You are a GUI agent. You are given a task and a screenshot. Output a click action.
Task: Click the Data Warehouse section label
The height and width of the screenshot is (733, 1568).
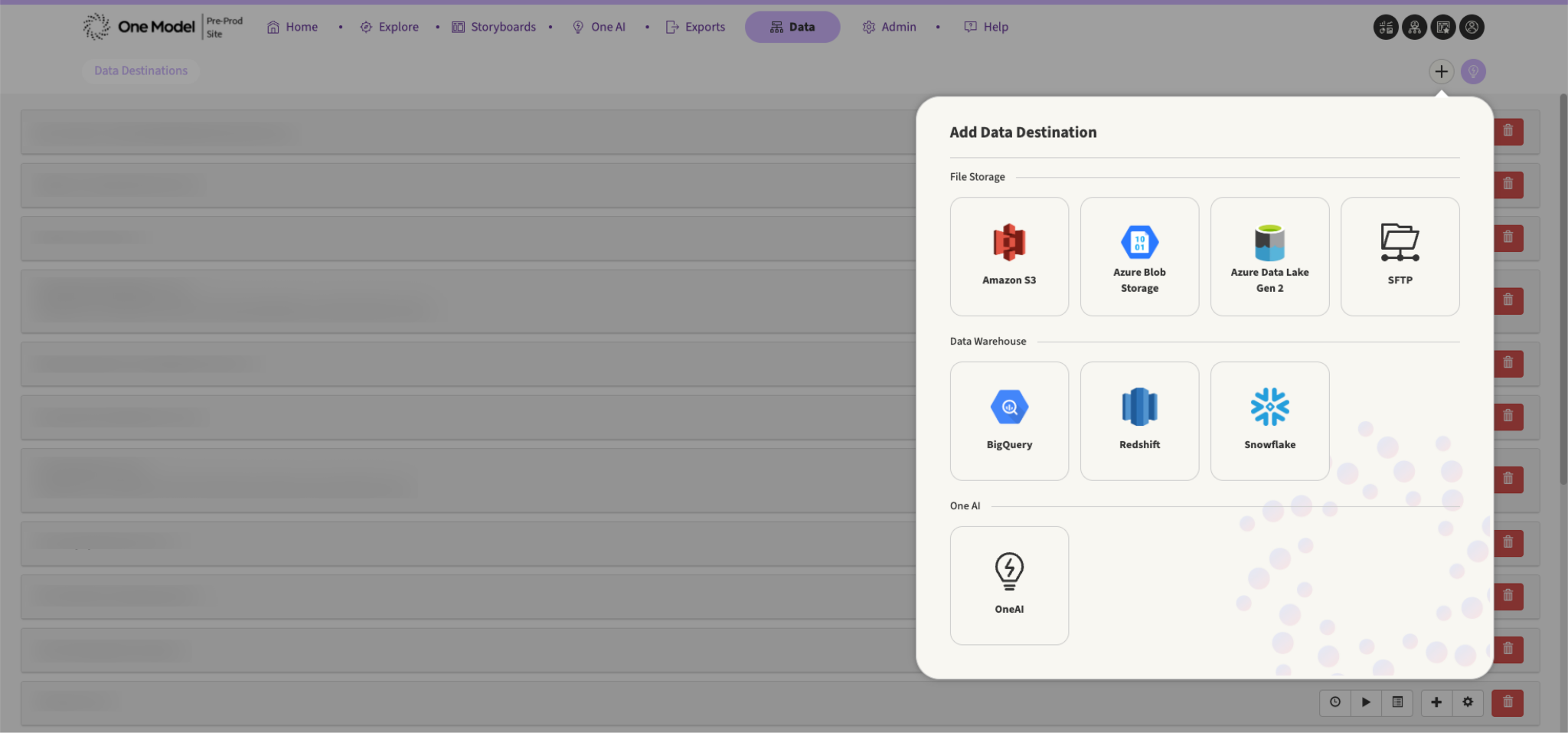tap(988, 342)
